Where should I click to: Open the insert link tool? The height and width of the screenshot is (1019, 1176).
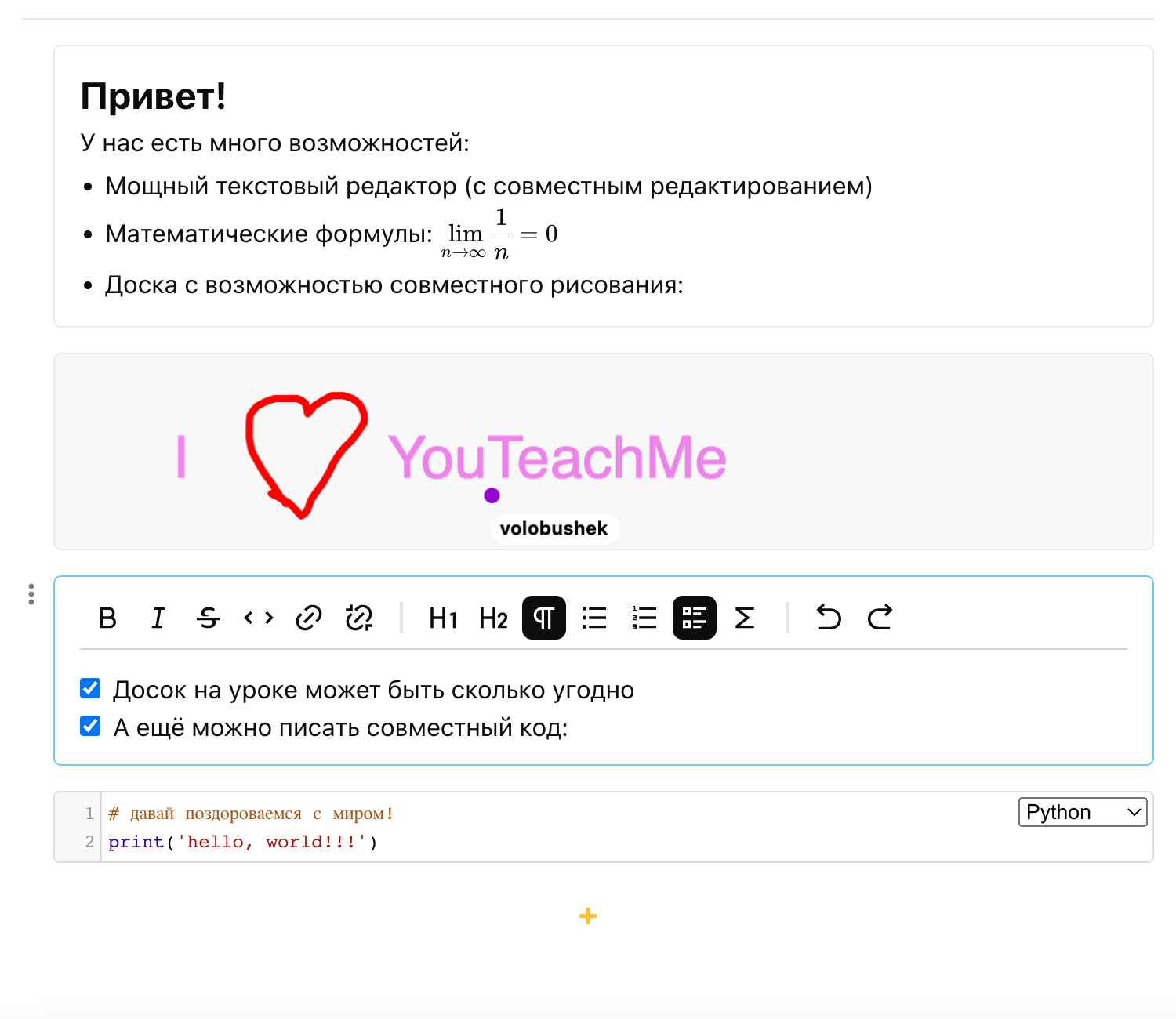[309, 618]
